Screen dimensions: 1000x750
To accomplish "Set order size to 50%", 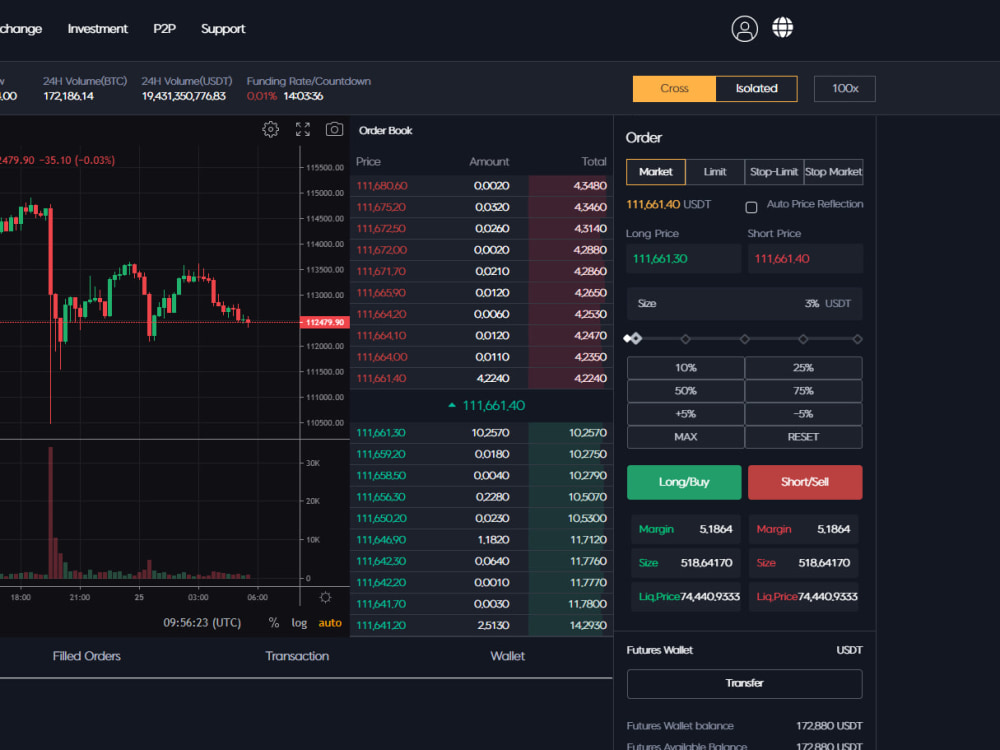I will (x=686, y=391).
